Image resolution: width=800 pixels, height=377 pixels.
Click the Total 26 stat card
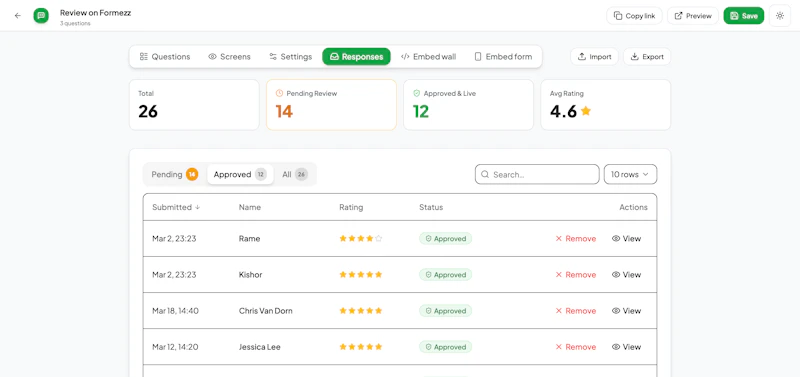click(x=194, y=105)
